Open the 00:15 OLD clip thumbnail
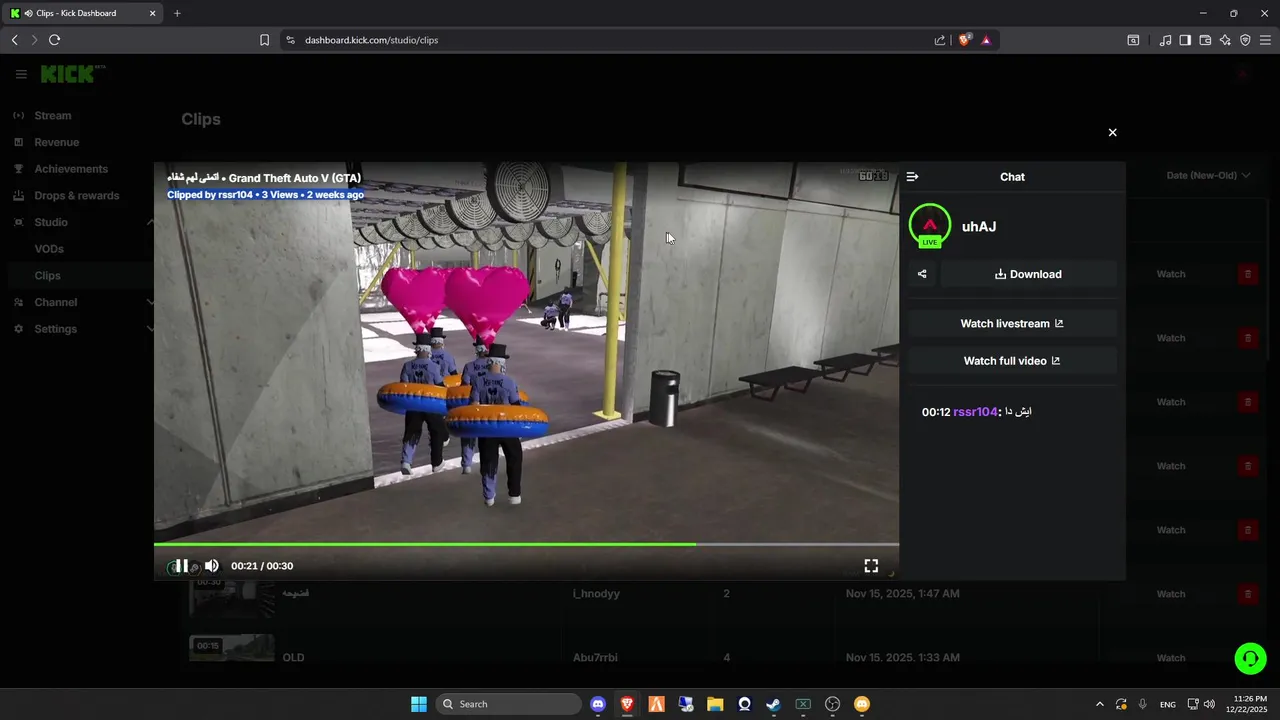This screenshot has height=720, width=1280. (x=232, y=648)
